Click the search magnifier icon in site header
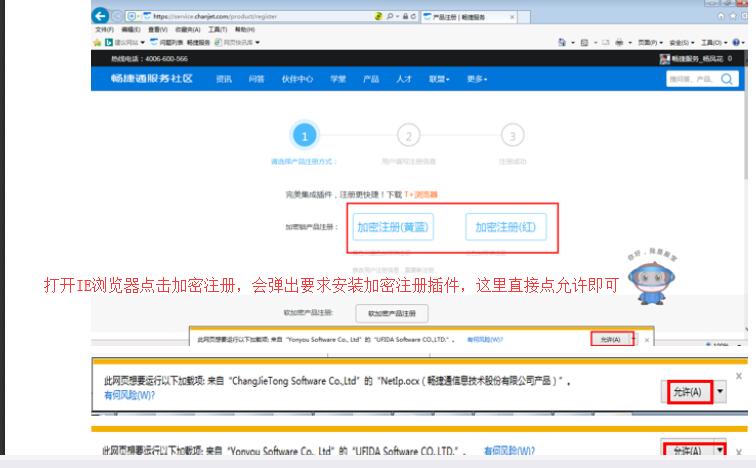The height and width of the screenshot is (468, 756). [727, 79]
